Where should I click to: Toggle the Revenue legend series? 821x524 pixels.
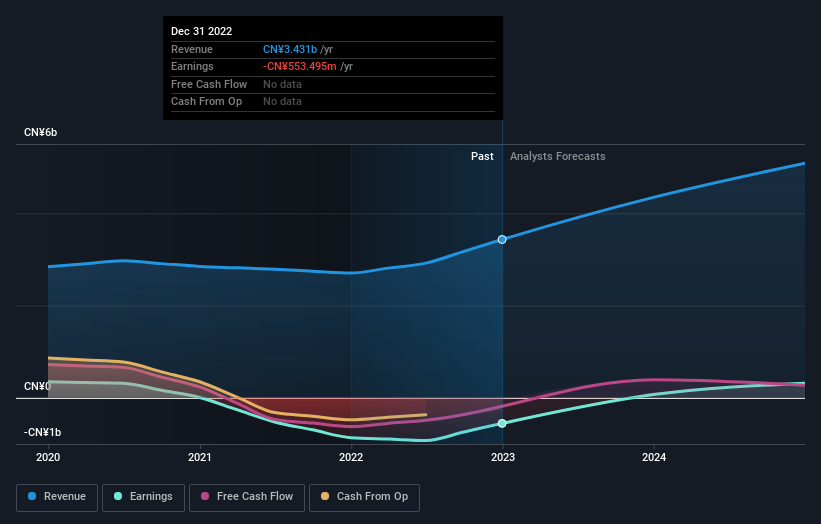click(57, 497)
